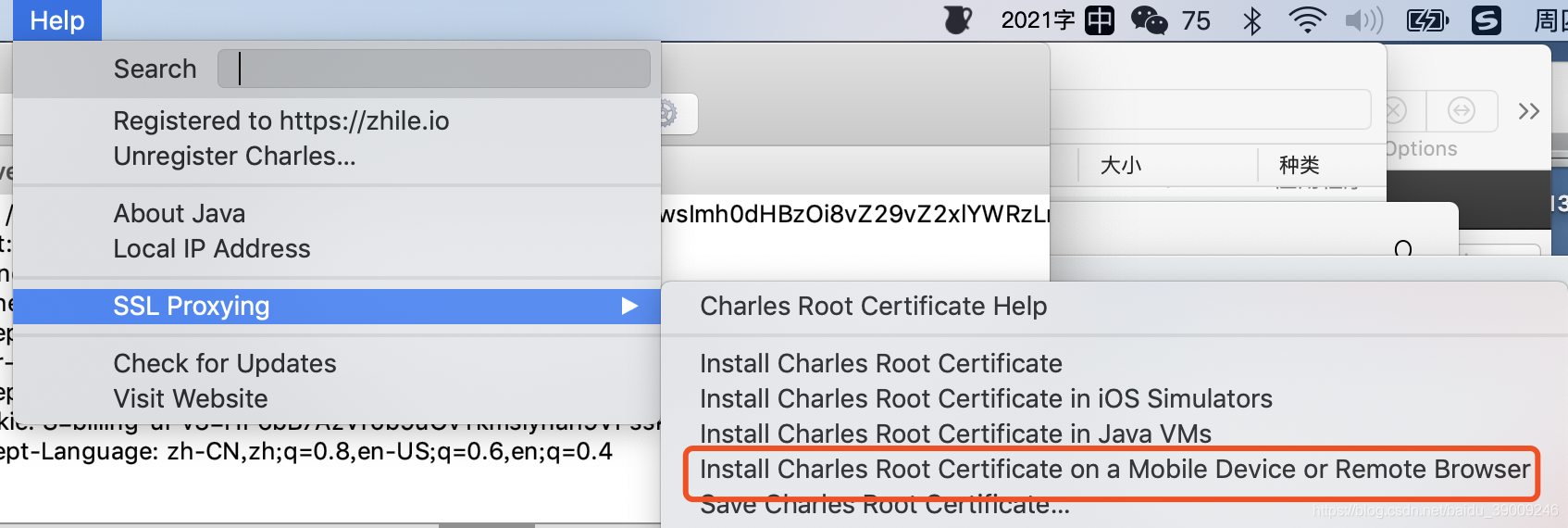Click the '2021字' word count status item

[x=1038, y=20]
